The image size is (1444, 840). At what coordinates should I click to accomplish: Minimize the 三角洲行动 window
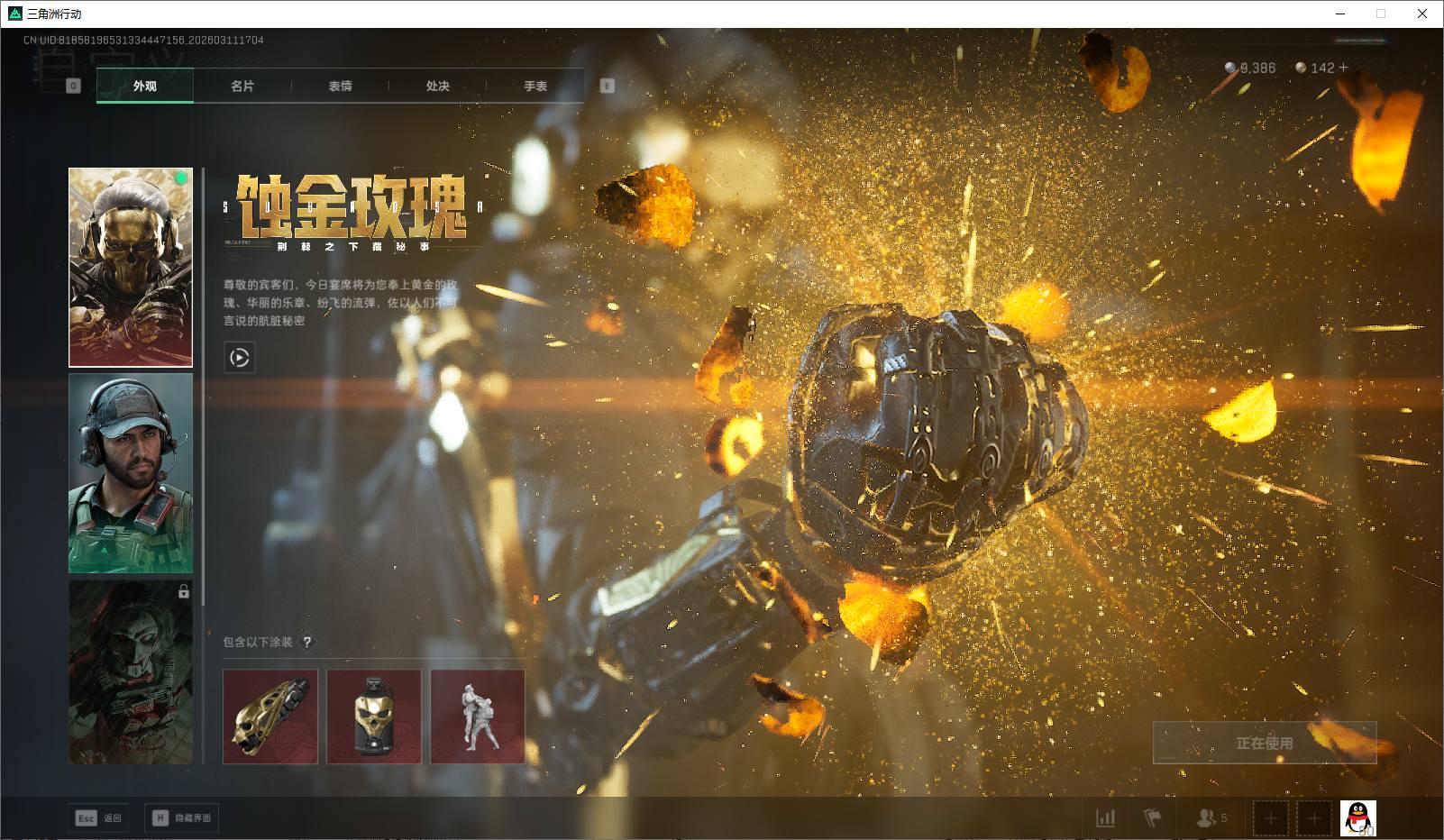(x=1340, y=14)
